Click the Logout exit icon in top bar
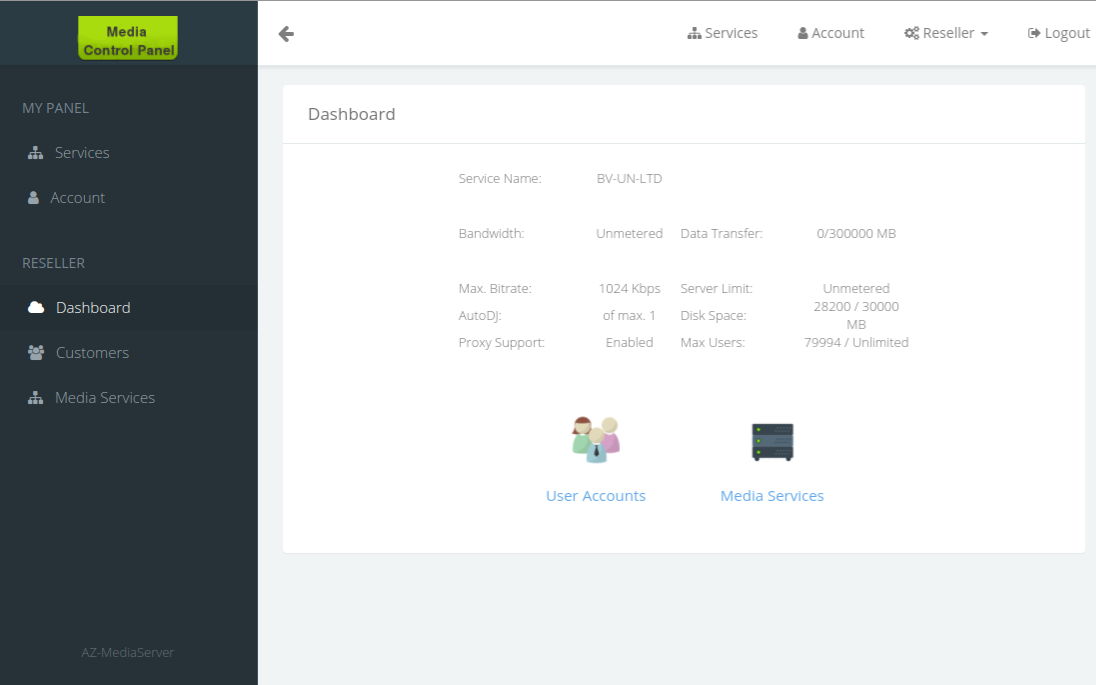Viewport: 1096px width, 685px height. click(1034, 33)
